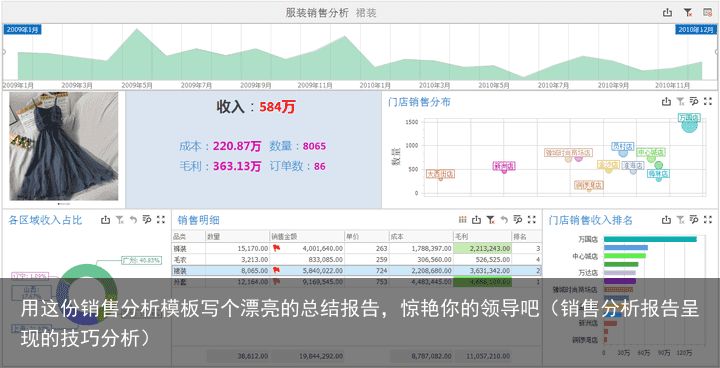Select the 毛衣 row in sales table
Viewport: 720px width, 368px height.
coord(357,259)
